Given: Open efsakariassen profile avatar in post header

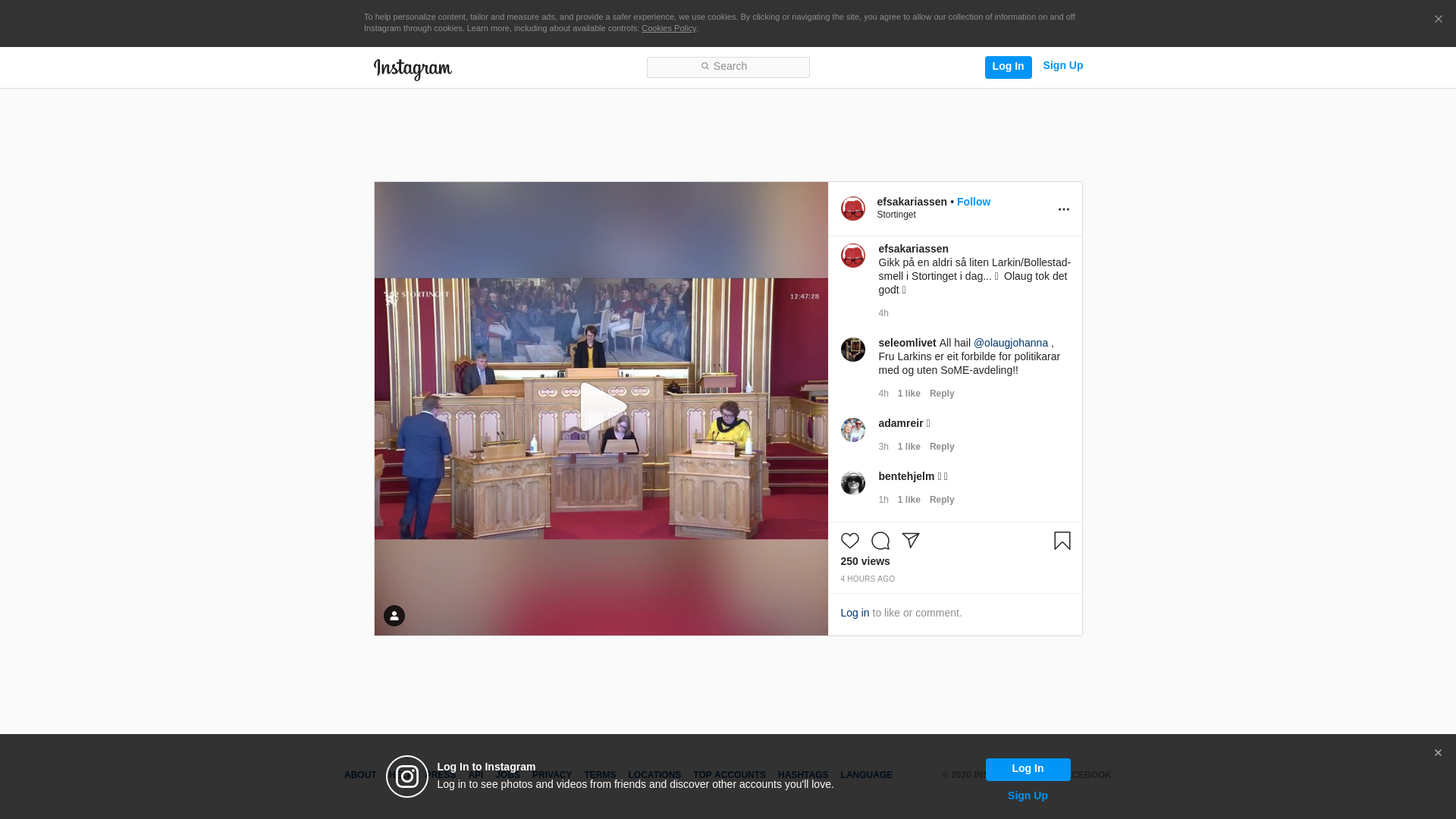Looking at the screenshot, I should click(853, 209).
